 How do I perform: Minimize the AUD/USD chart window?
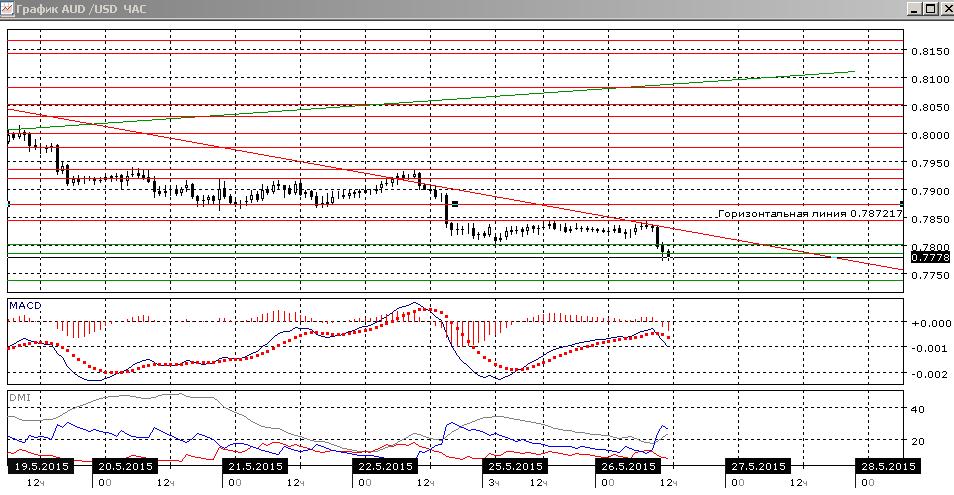[913, 9]
